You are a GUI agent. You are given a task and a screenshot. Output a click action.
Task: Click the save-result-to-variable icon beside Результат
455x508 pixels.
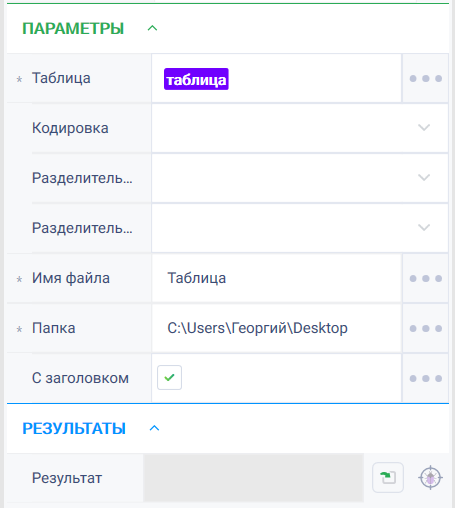click(388, 477)
